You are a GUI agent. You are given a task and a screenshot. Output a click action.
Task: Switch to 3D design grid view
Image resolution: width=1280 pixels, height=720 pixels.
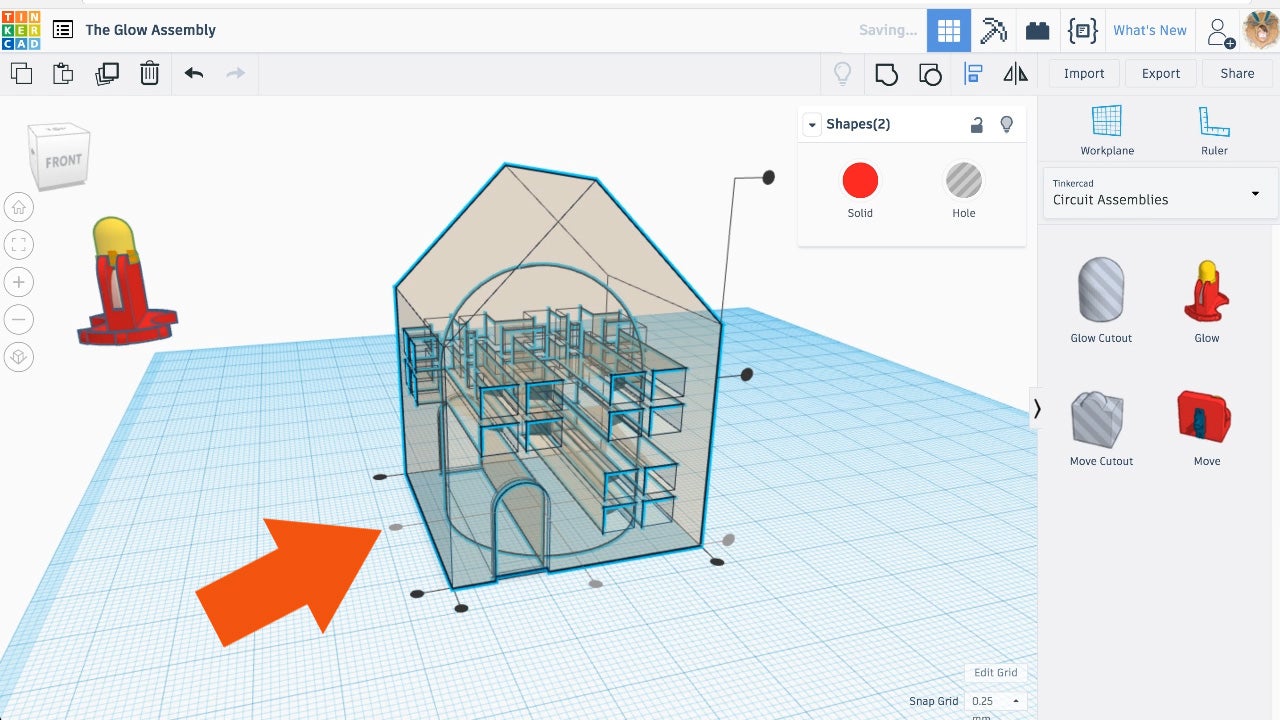pos(949,30)
